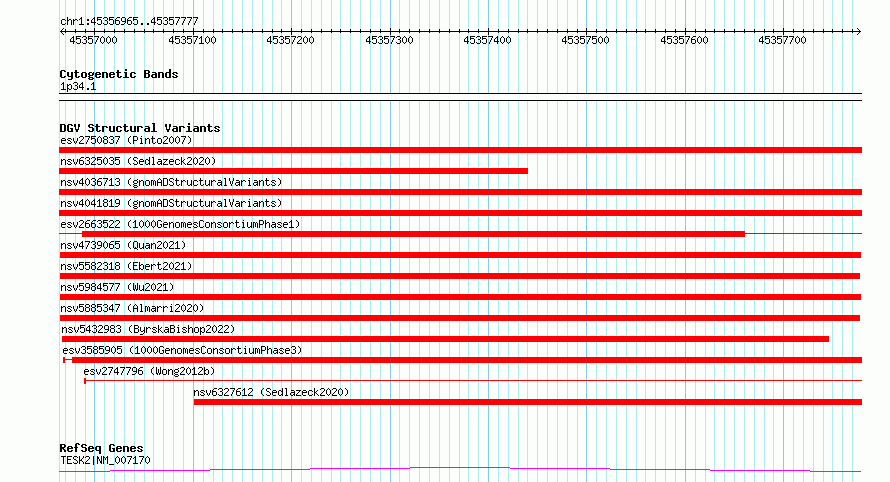Click the 45357100 ruler coordinate
Viewport: 890px width, 482px height.
click(x=192, y=40)
